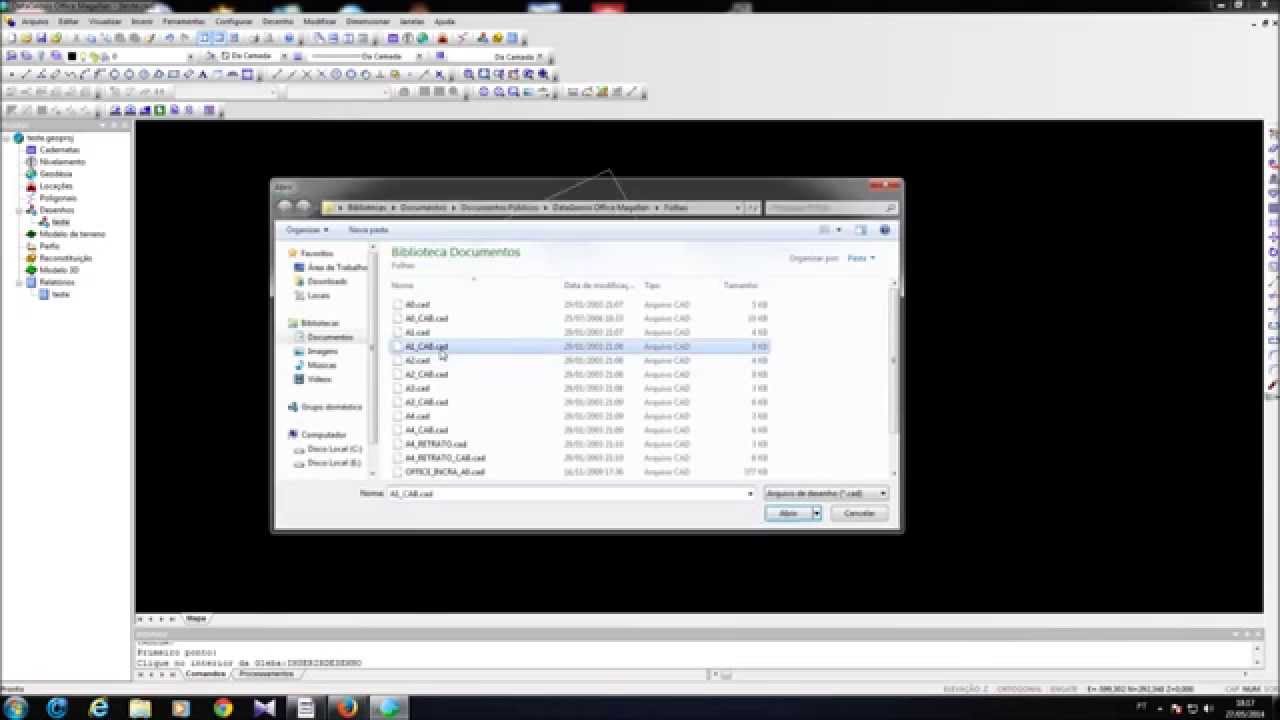Collapse the teste.geoproj root node
Viewport: 1280px width, 720px height.
tap(7, 138)
